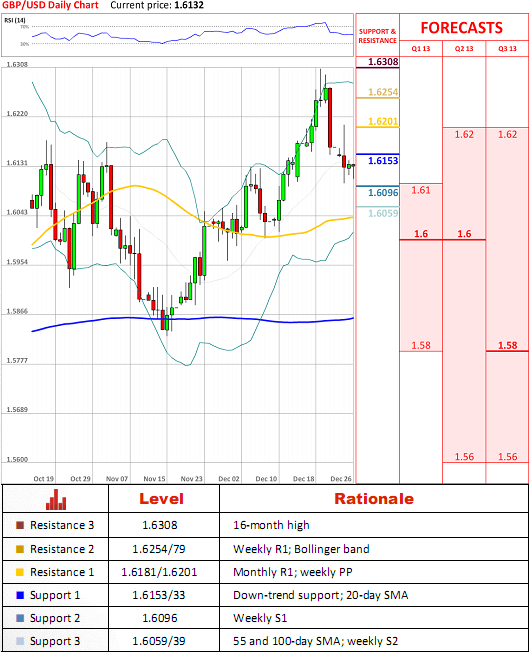Click the Level column header

161,499
